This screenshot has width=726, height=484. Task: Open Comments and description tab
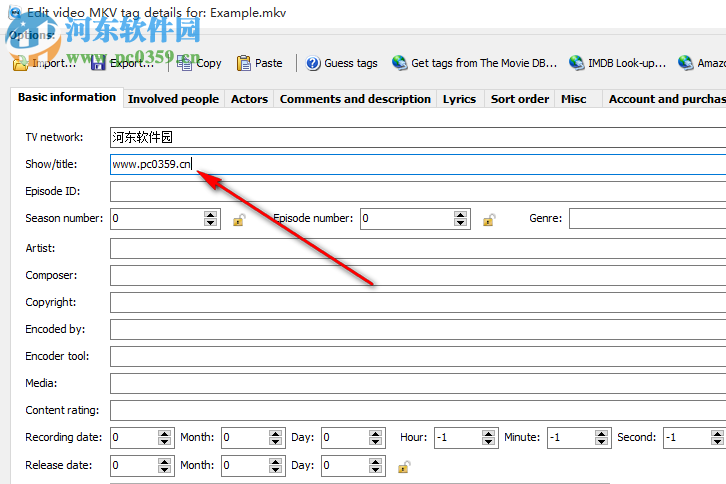tap(355, 99)
